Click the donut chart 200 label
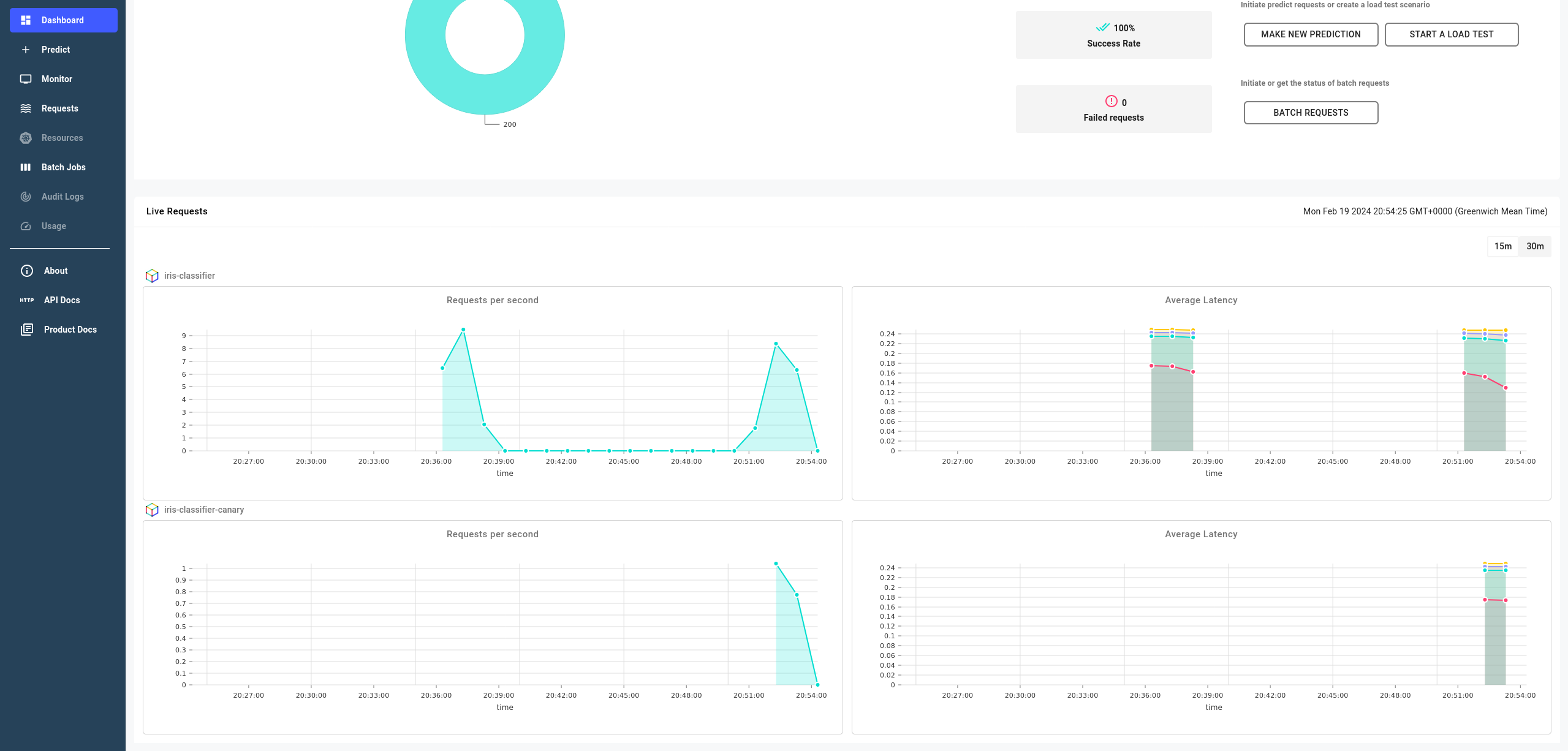Screen dimensions: 1568x751 click(x=510, y=124)
